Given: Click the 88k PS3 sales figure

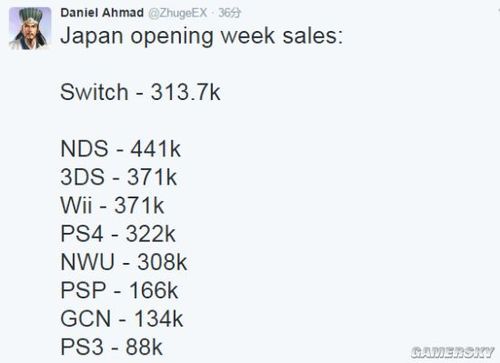Looking at the screenshot, I should pyautogui.click(x=144, y=347).
